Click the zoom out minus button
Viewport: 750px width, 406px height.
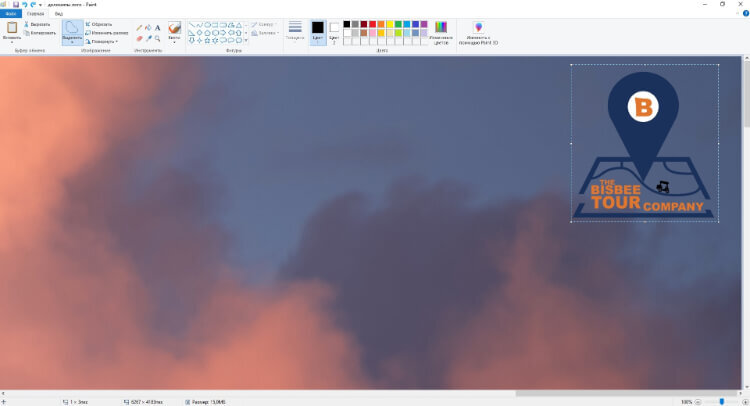point(698,402)
